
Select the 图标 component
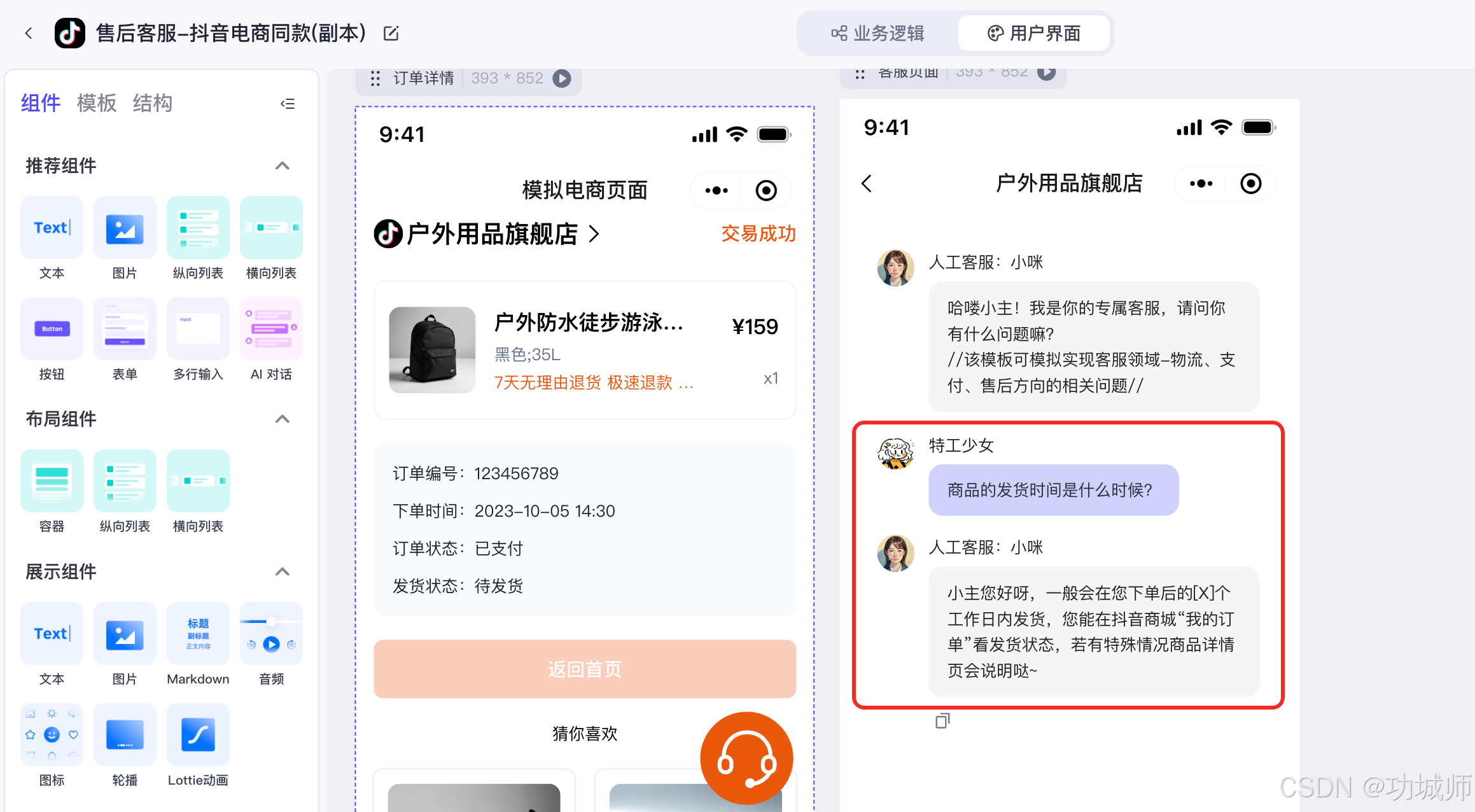click(52, 745)
